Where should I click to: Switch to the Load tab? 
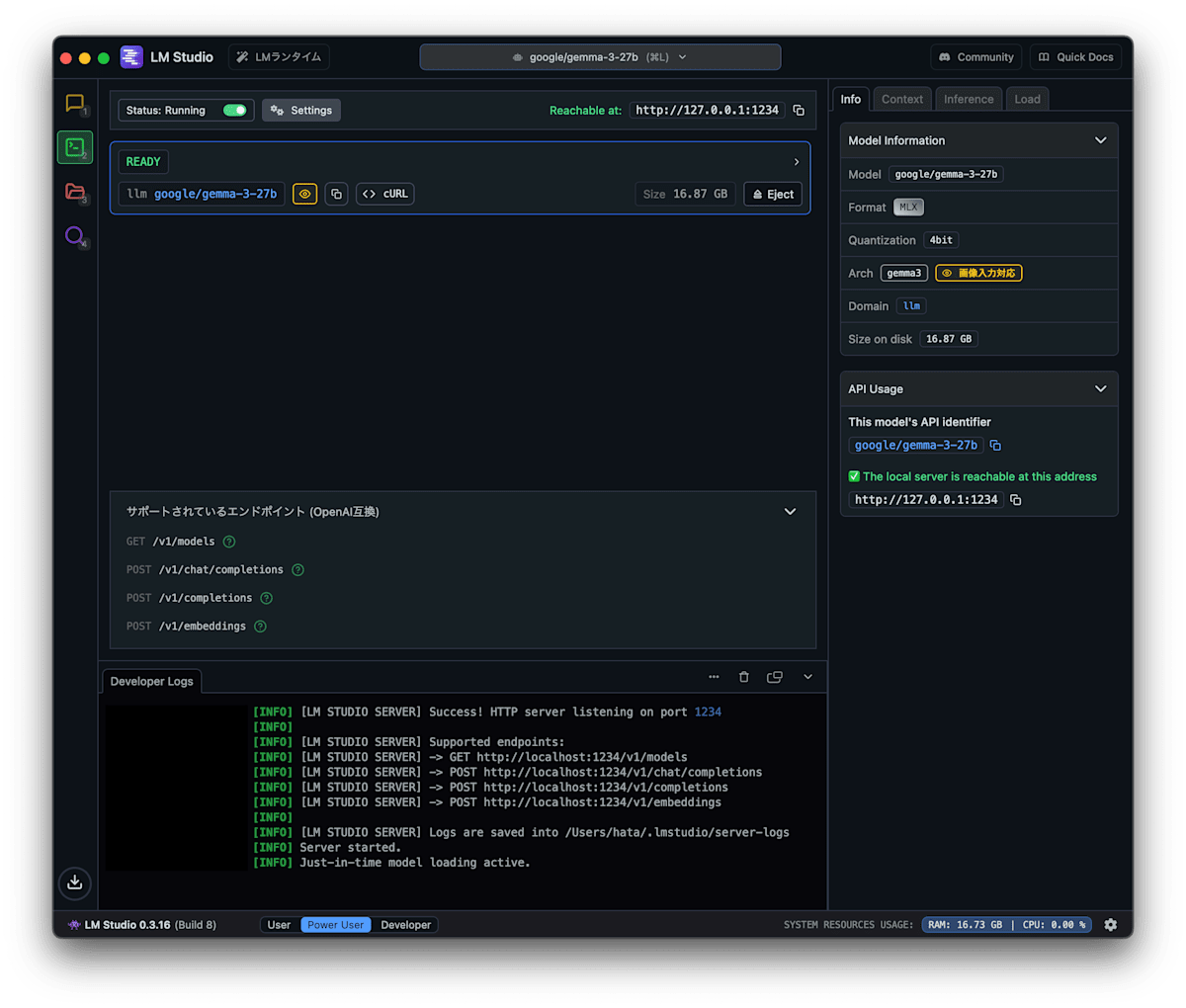pyautogui.click(x=1028, y=99)
